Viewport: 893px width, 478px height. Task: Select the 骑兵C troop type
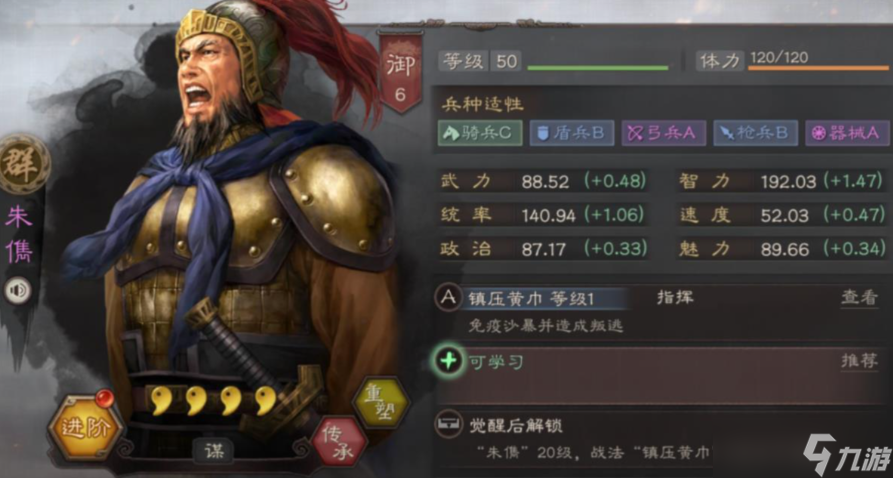pos(480,133)
